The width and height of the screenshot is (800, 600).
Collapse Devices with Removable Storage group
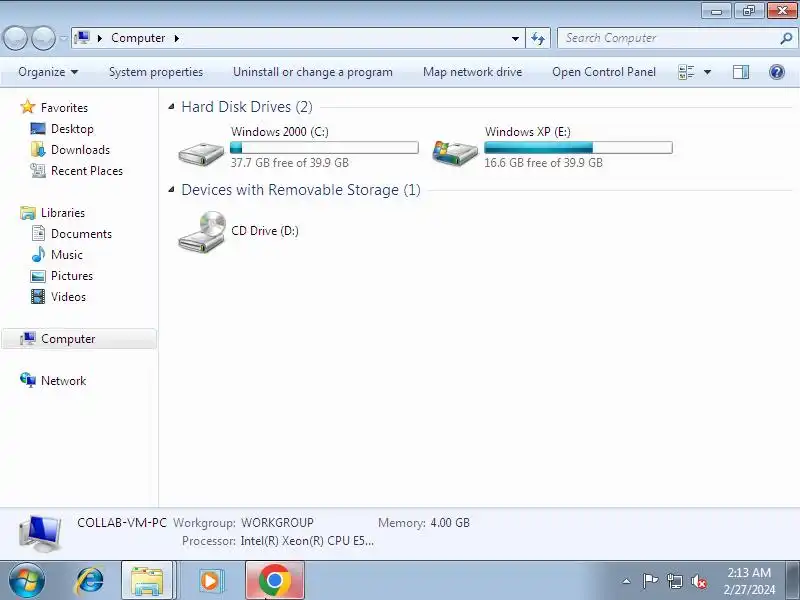[x=171, y=190]
